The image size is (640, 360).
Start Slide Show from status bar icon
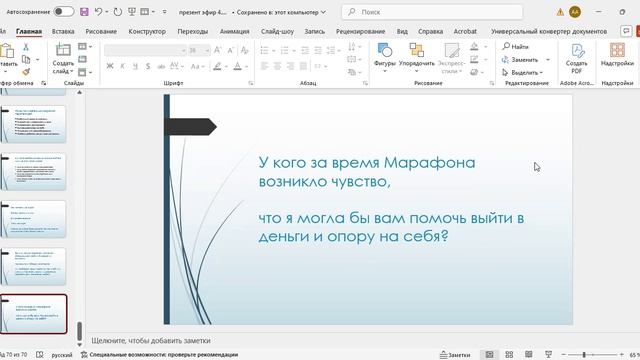pos(548,355)
